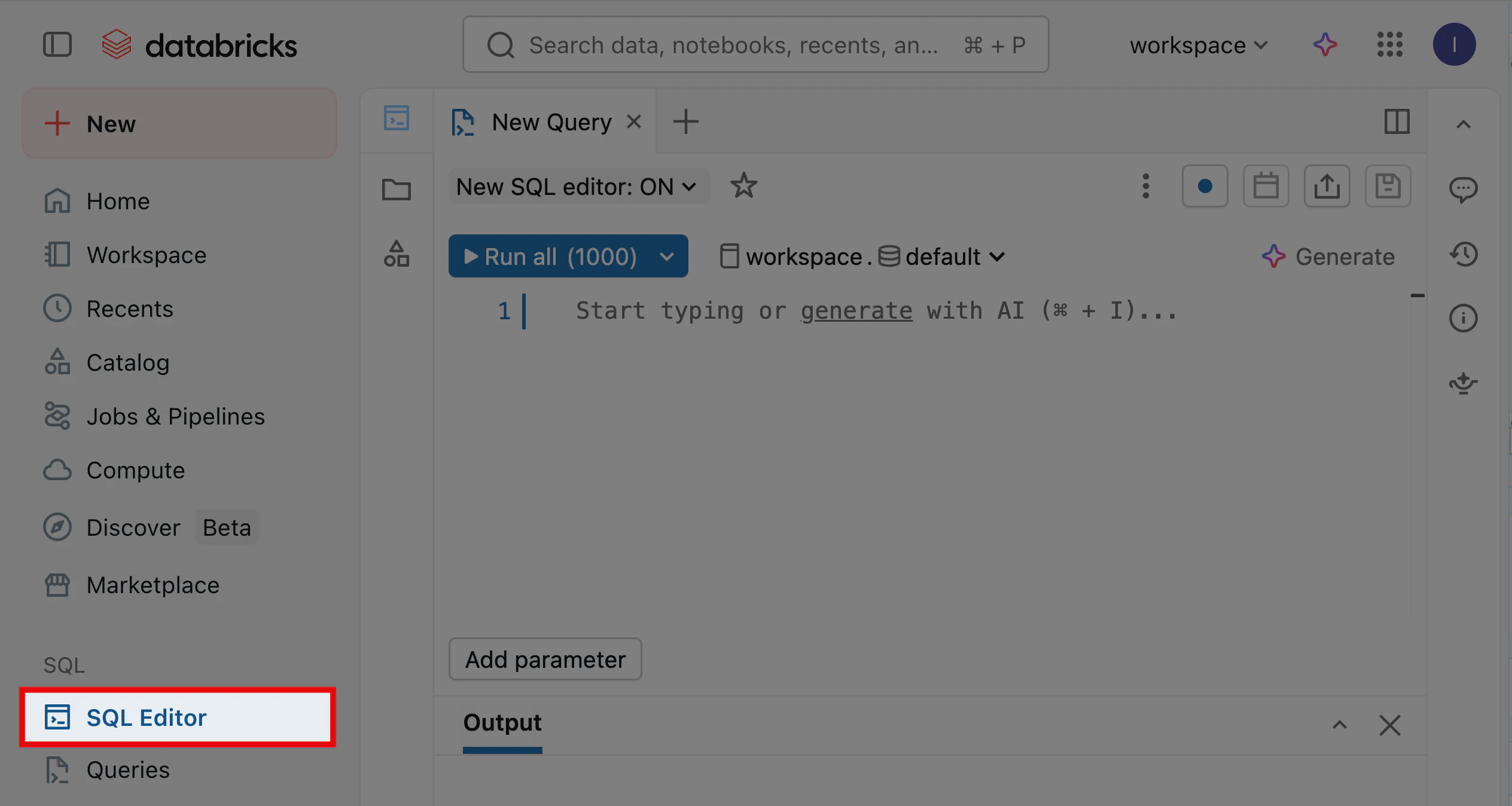Open the workspace.default catalog selector
Screen dimensions: 1512x806
click(862, 257)
